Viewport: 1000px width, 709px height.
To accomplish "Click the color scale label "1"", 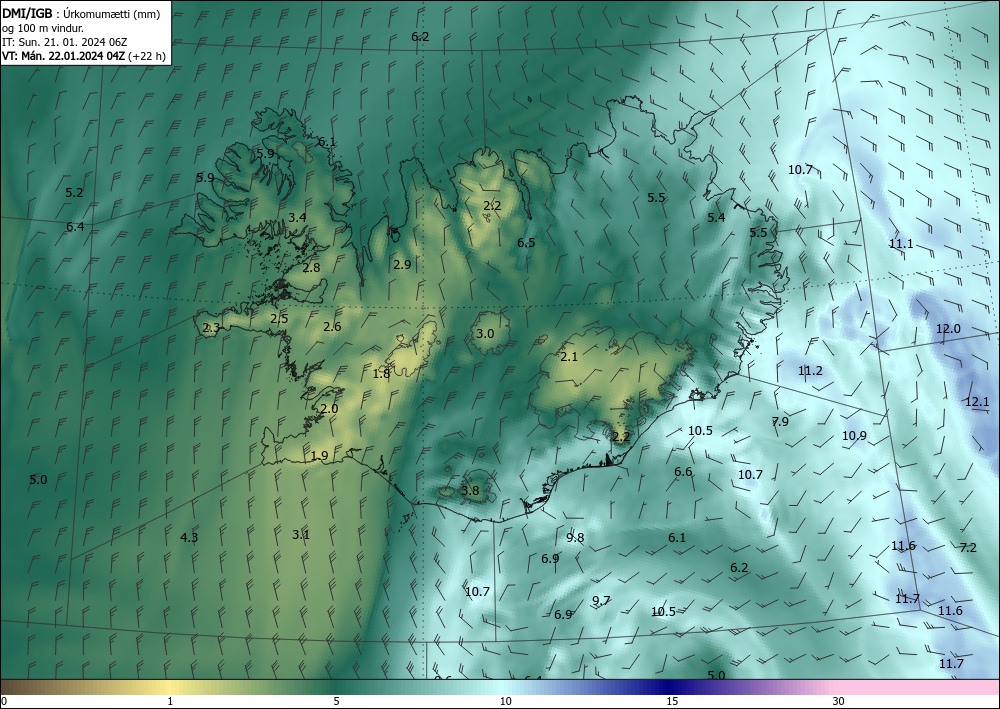I will click(x=170, y=701).
